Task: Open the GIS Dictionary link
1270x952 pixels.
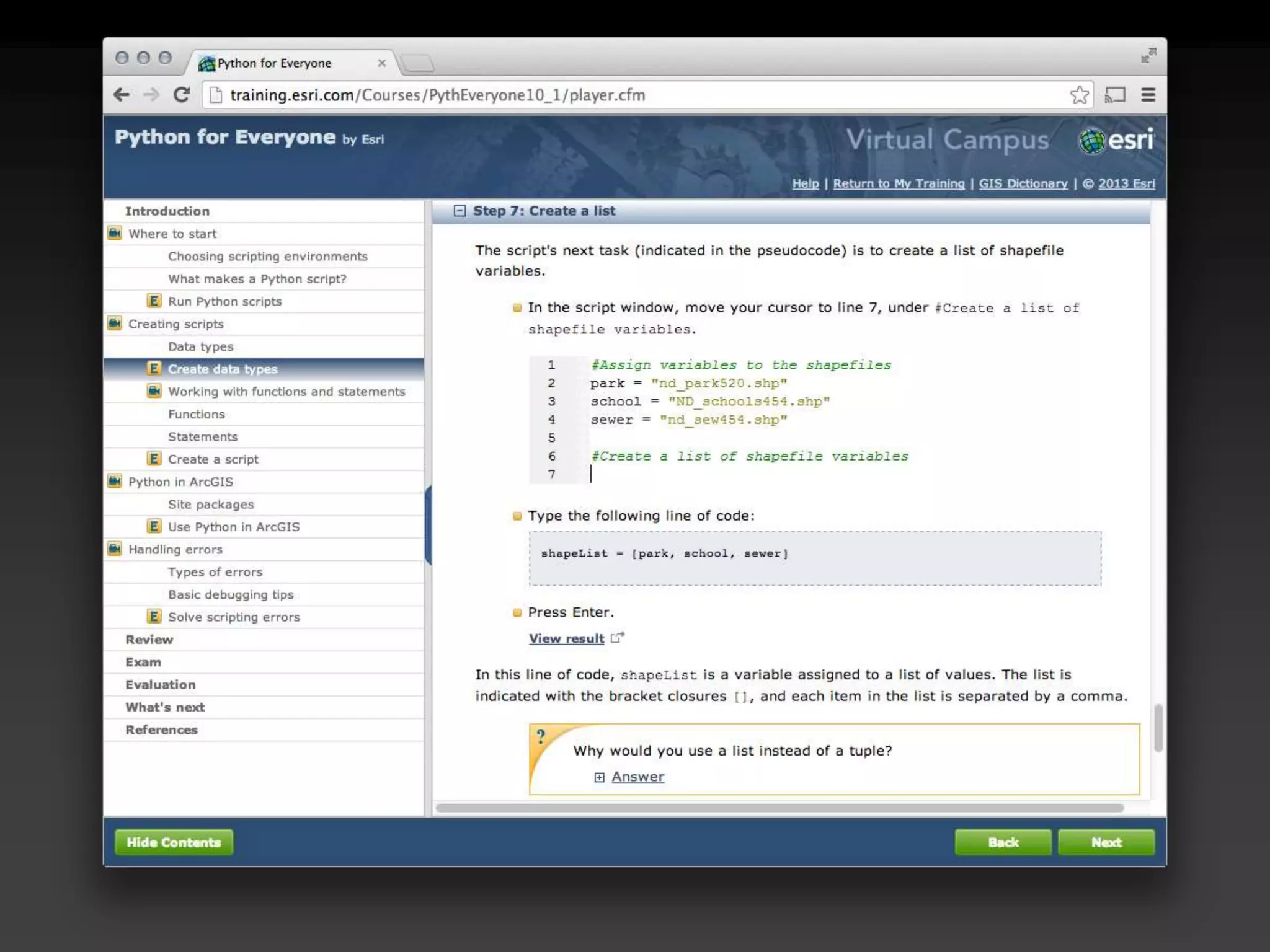Action: [1023, 183]
